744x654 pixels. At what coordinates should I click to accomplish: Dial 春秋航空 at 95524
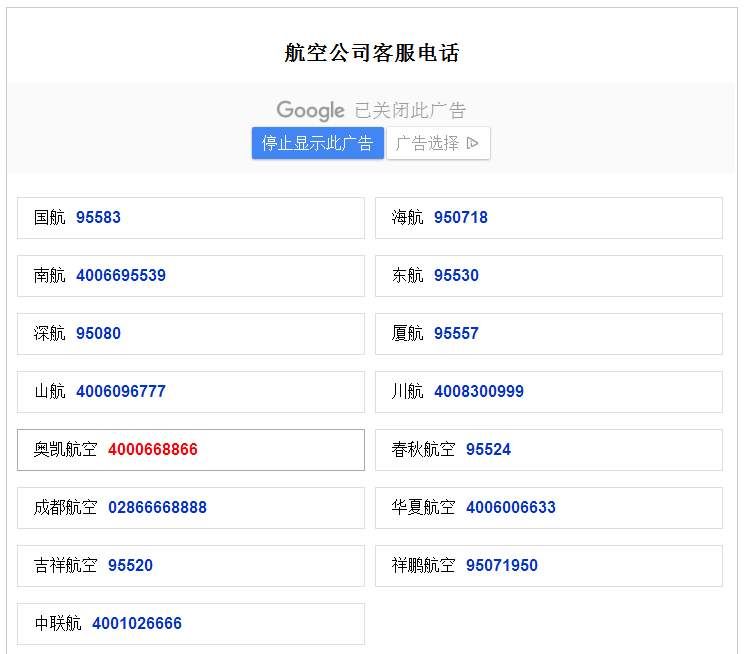[488, 449]
